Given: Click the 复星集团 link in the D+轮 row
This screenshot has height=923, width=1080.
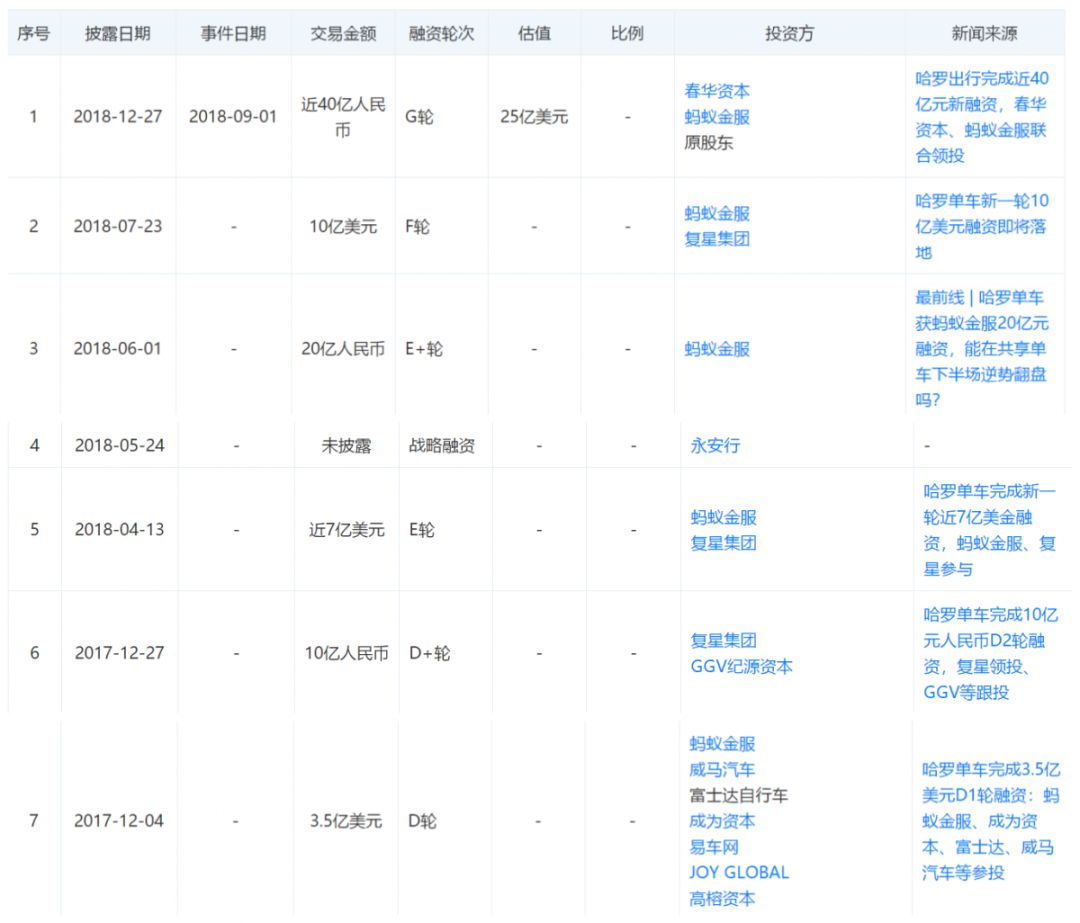Looking at the screenshot, I should (x=723, y=641).
